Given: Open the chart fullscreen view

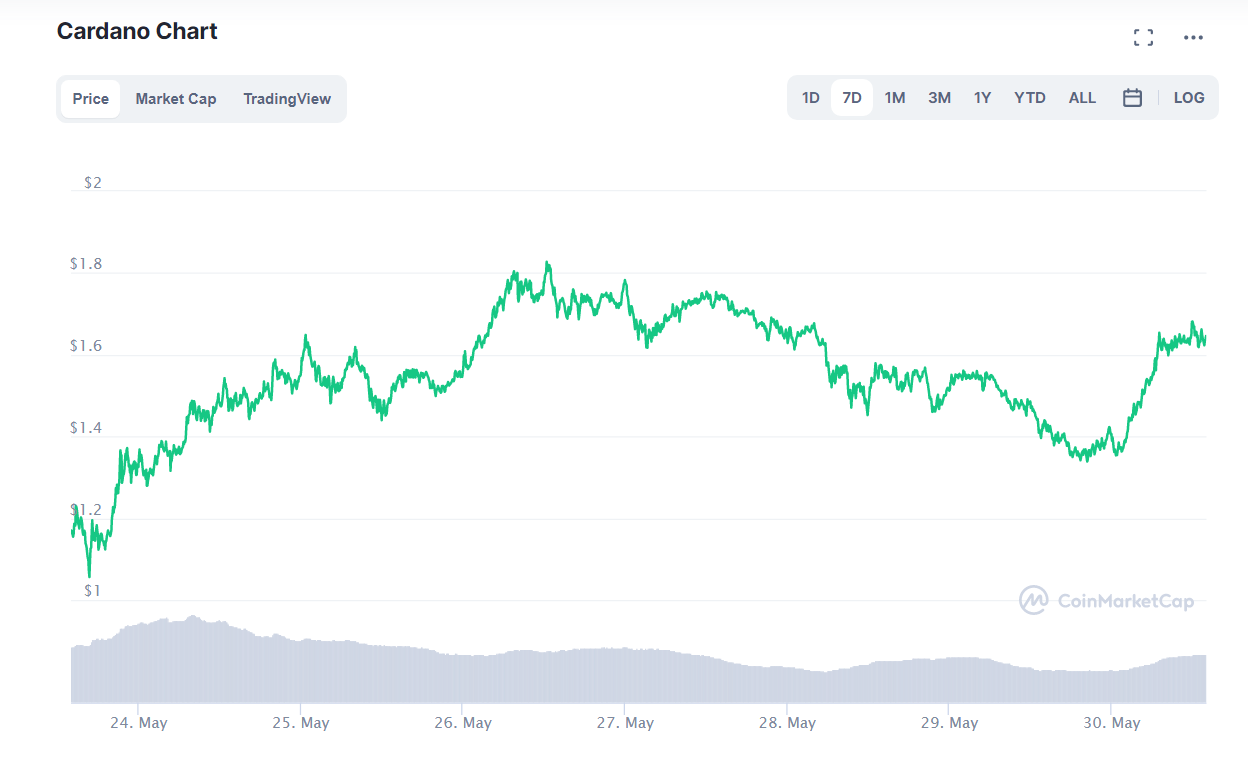Looking at the screenshot, I should click(x=1143, y=37).
